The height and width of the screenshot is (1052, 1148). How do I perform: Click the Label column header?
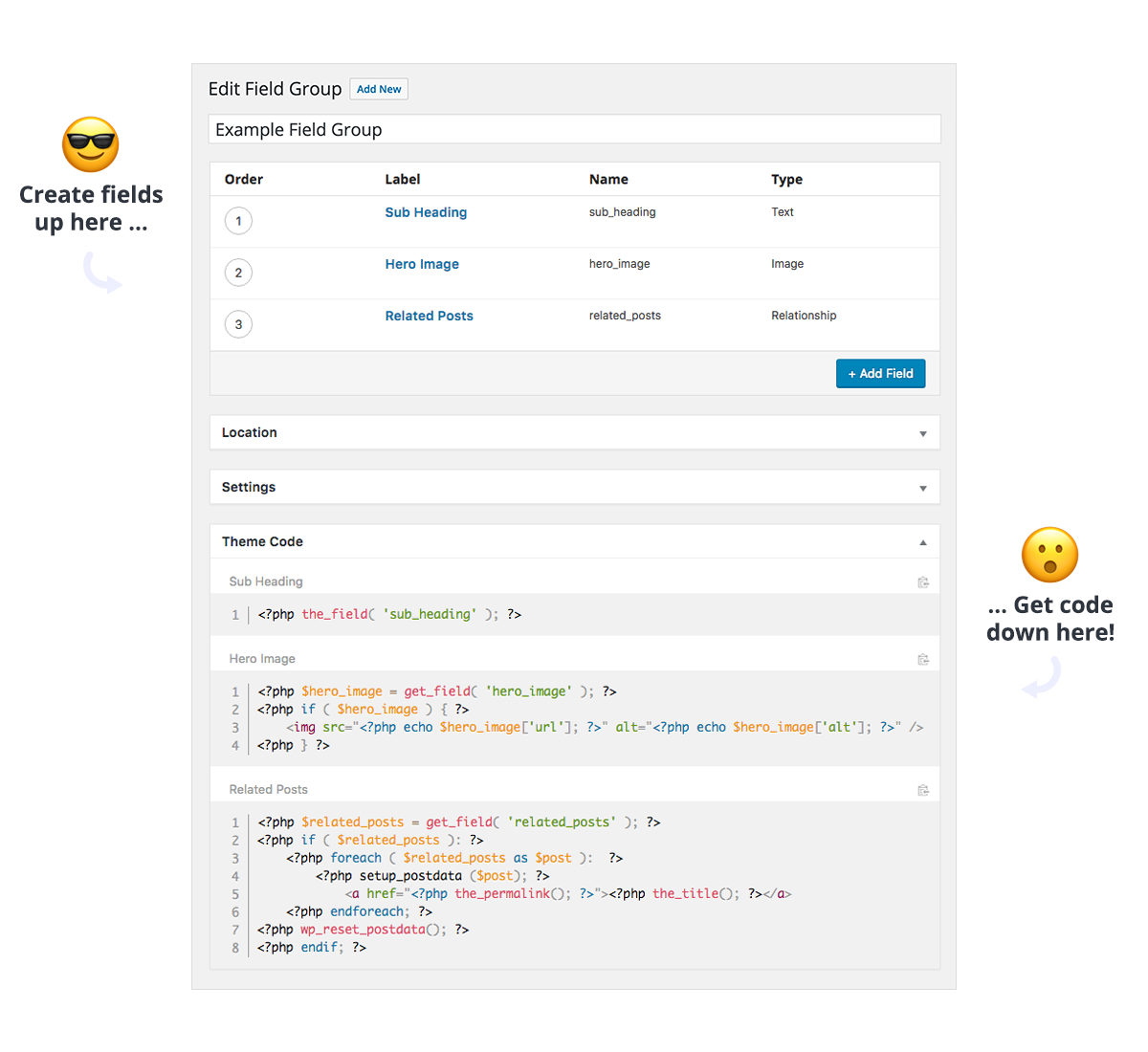pos(403,179)
